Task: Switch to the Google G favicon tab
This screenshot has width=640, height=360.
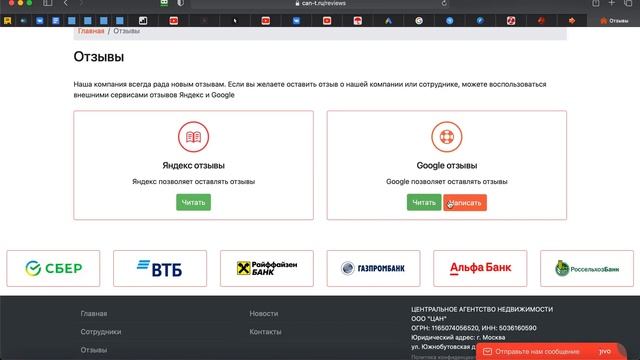Action: [419, 20]
